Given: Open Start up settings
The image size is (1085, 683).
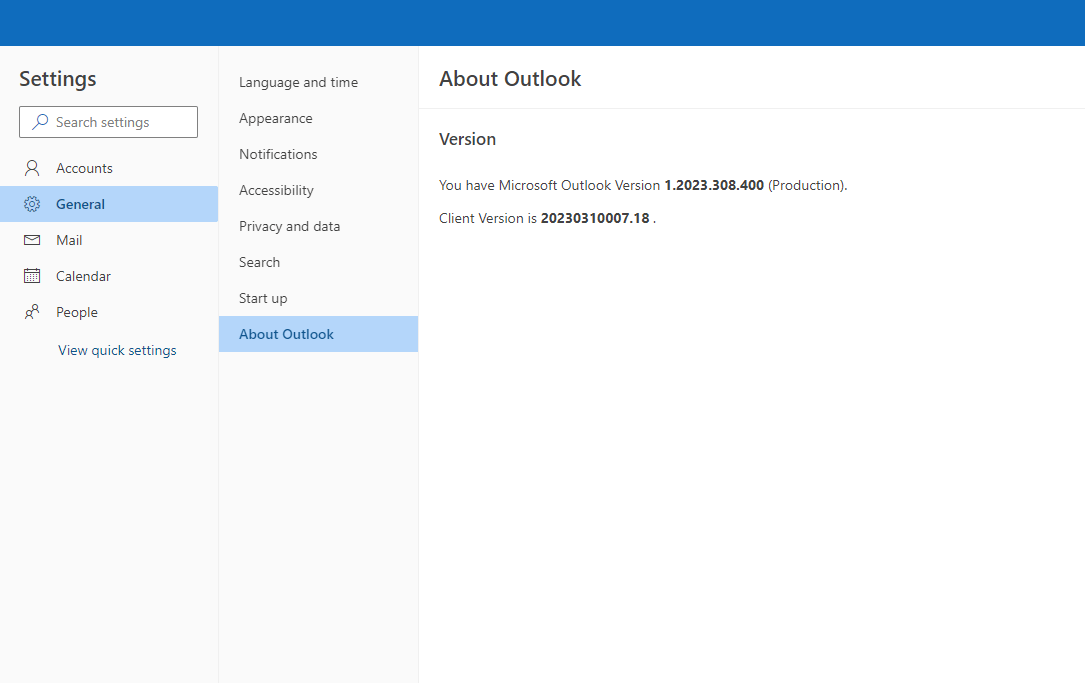Looking at the screenshot, I should point(318,298).
